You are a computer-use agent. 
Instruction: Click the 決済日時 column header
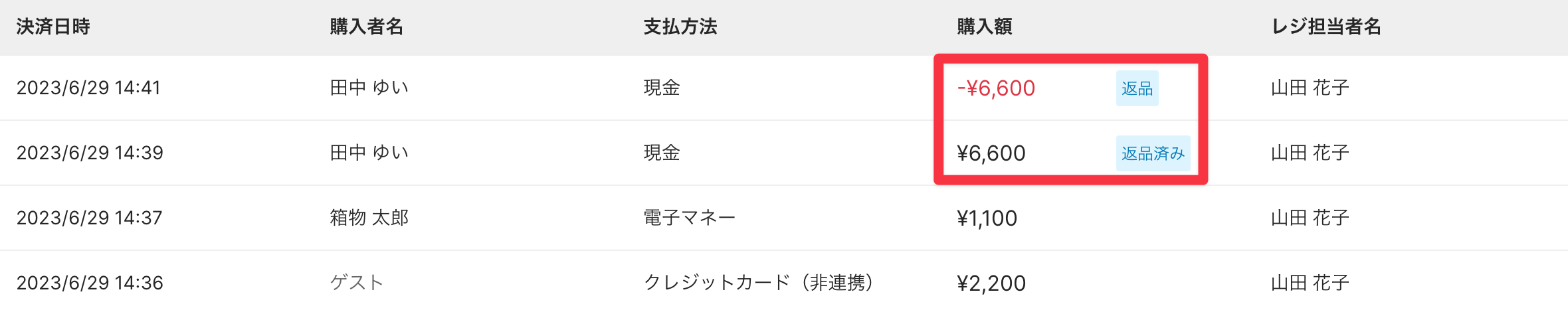coord(53,27)
